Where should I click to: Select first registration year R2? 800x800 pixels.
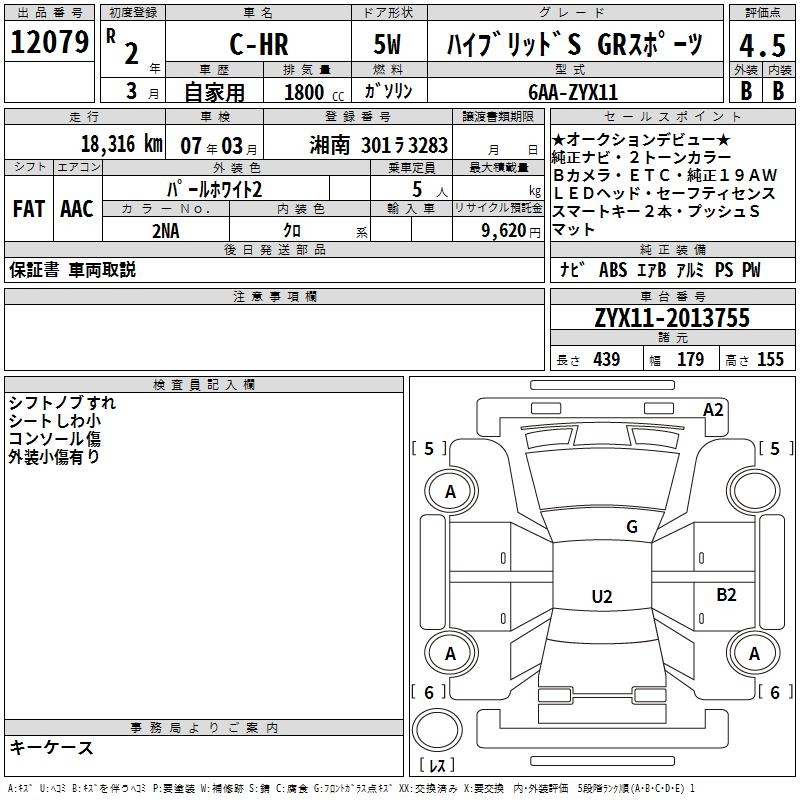coord(123,45)
